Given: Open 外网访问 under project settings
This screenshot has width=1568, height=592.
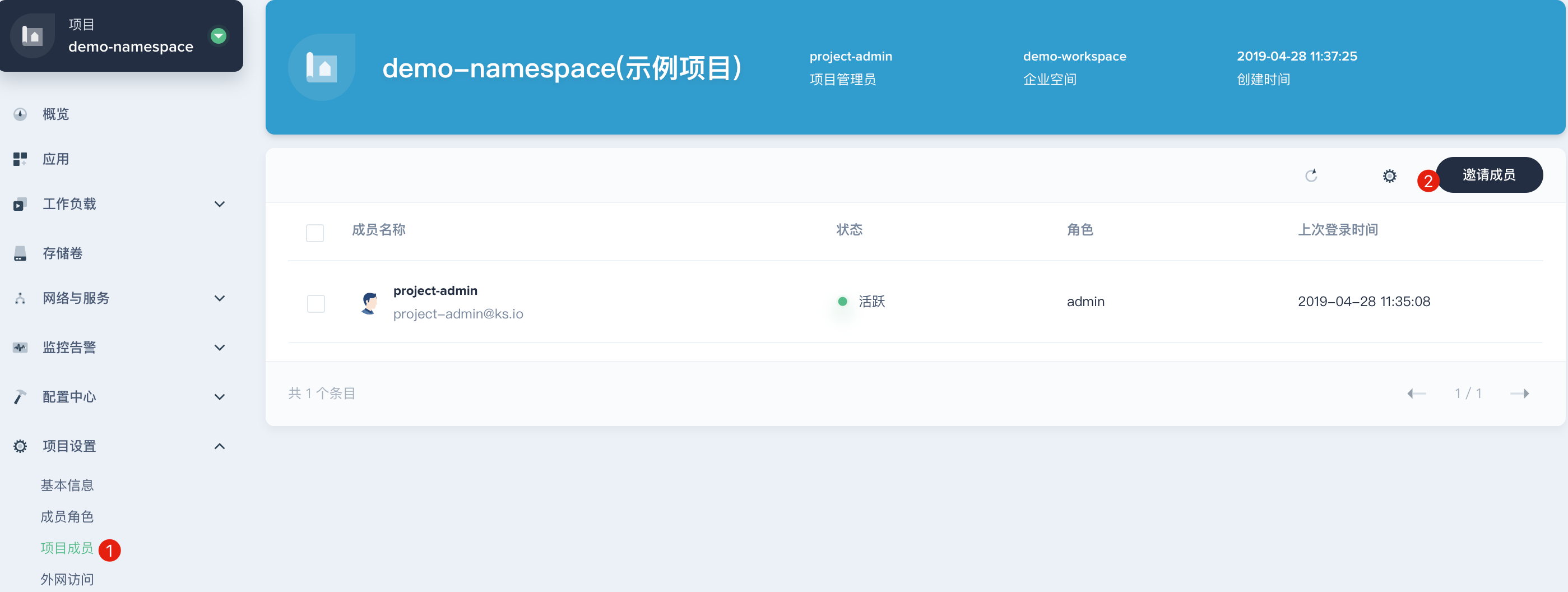Looking at the screenshot, I should [67, 580].
